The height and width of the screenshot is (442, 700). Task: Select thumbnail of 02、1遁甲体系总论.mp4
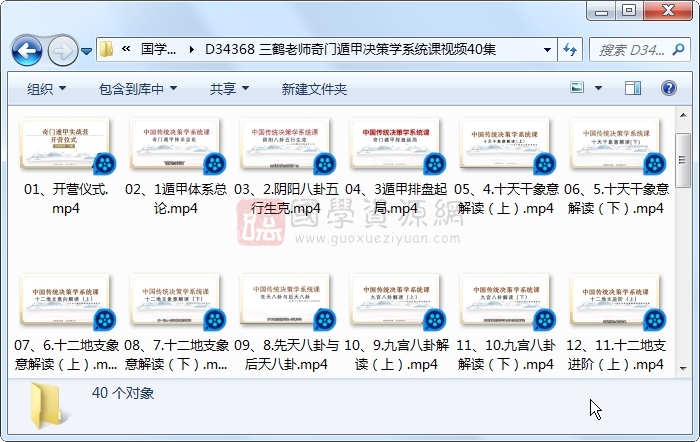coord(175,143)
